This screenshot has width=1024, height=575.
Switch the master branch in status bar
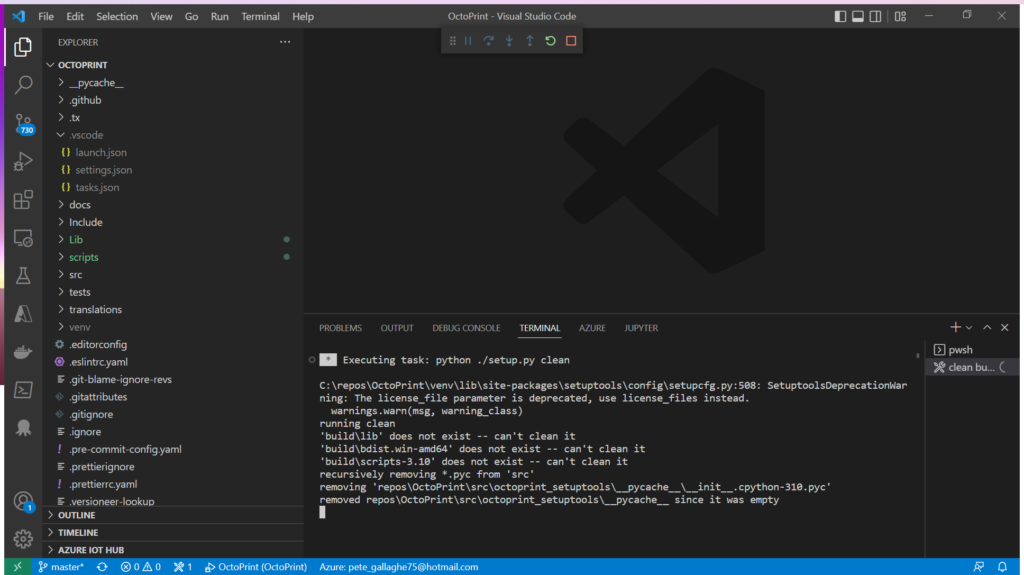pos(61,567)
